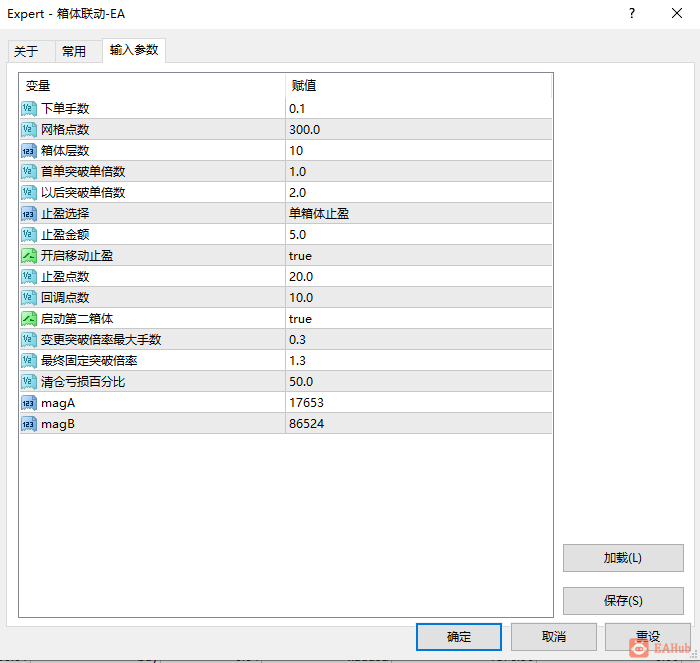Viewport: 700px width, 663px height.
Task: Click the integer icon beside magA
Action: 29,403
